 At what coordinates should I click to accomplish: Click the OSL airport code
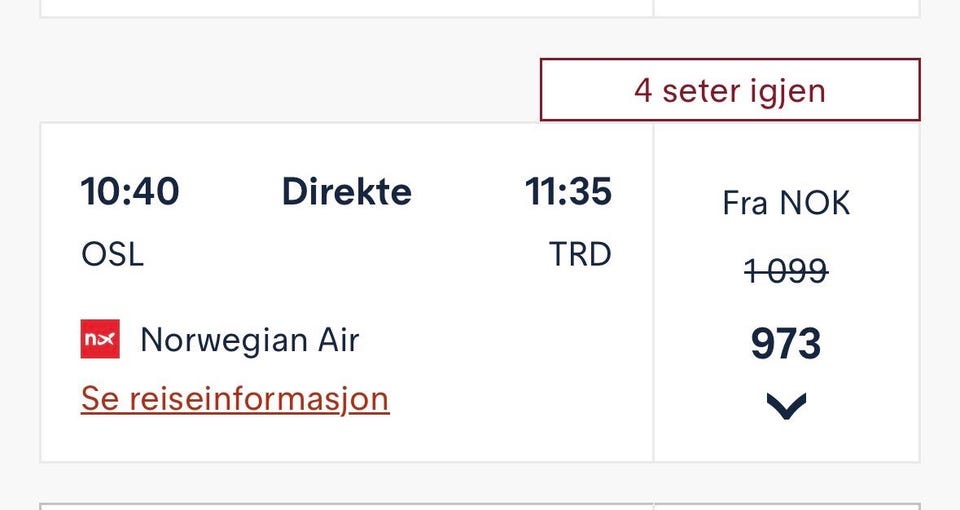tap(113, 254)
